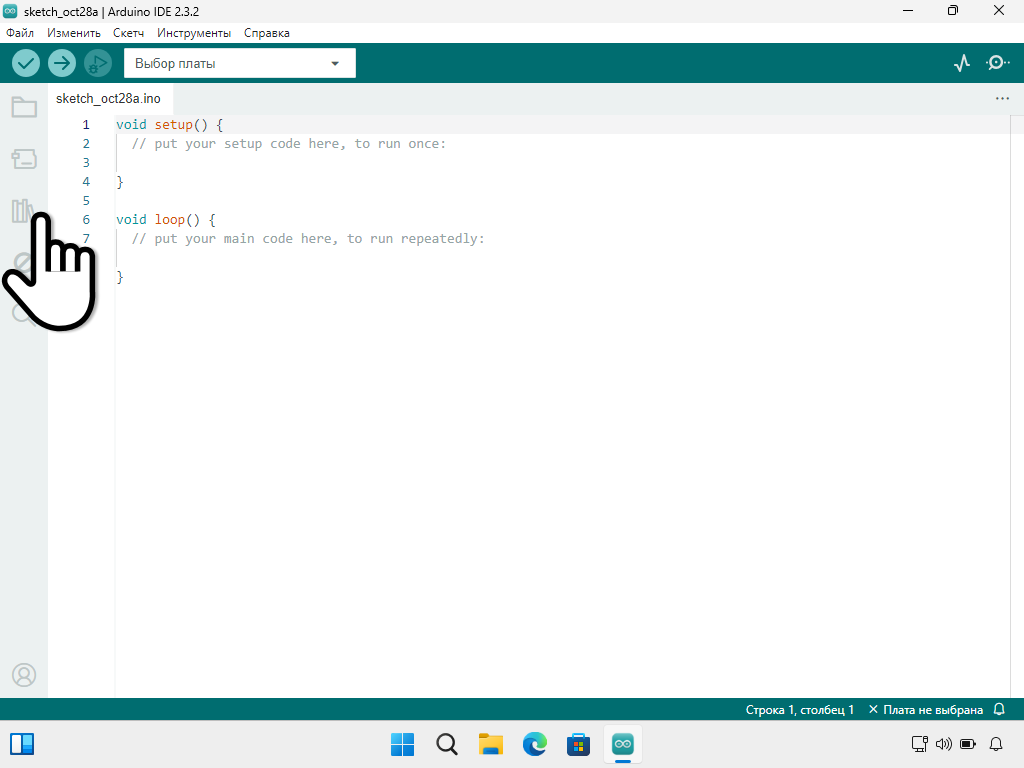Open the Library Manager panel
The height and width of the screenshot is (768, 1024).
(x=22, y=210)
